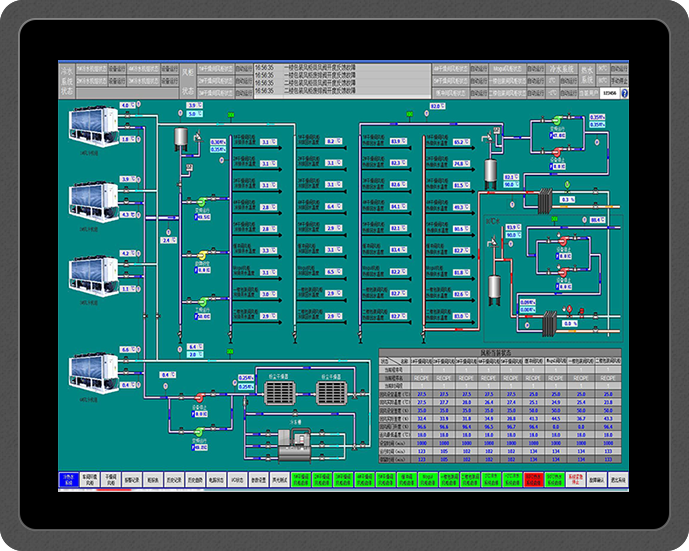Click the first RECIPE cell in the table
Viewport: 689px width, 551px height.
point(421,379)
